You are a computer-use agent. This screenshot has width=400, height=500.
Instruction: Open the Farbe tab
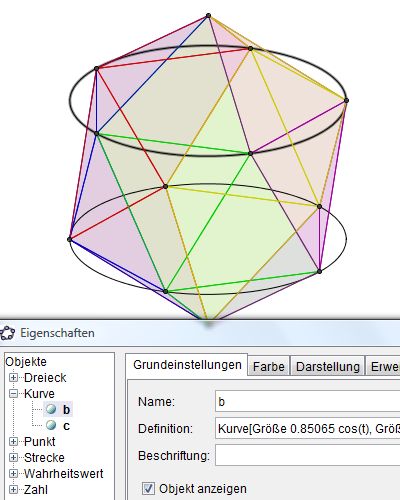[269, 366]
